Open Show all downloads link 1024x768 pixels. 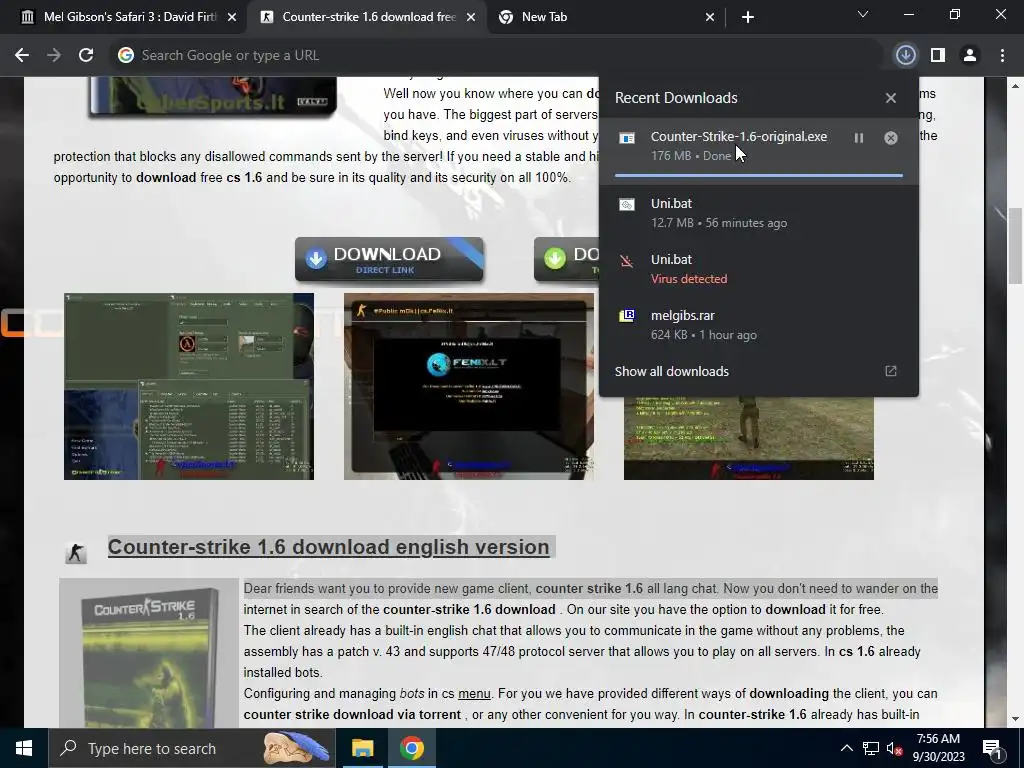671,371
